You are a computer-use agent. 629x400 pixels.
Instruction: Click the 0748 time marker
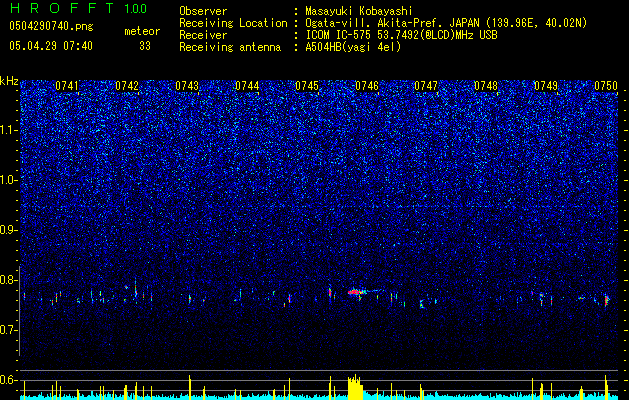[x=486, y=86]
